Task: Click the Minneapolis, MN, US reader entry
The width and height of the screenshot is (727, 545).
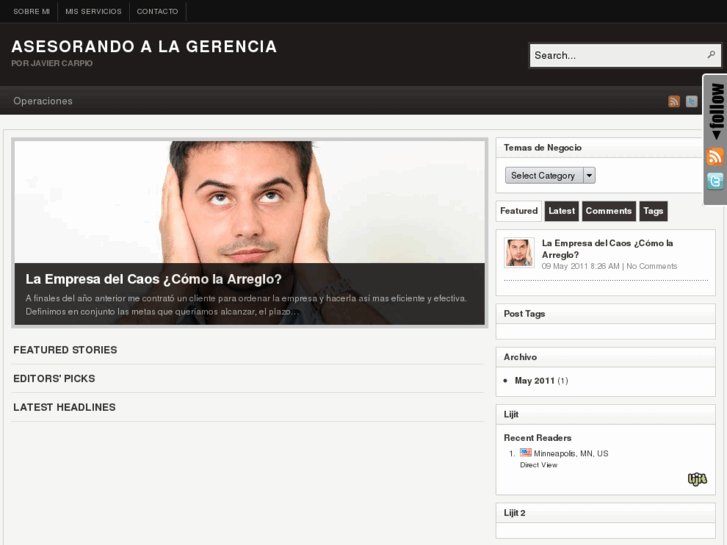Action: point(571,453)
